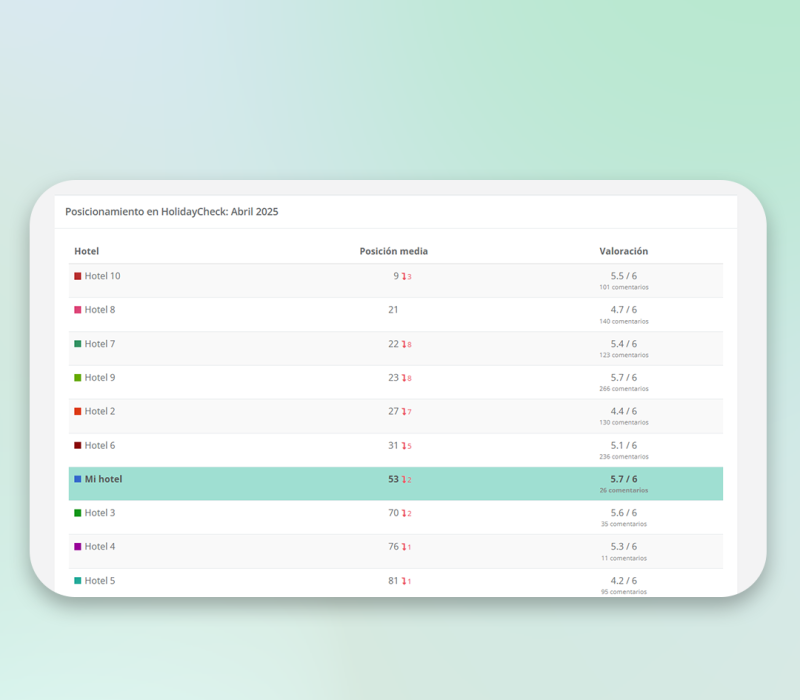This screenshot has height=700, width=800.
Task: Select the Hotel 7 name
Action: click(100, 344)
